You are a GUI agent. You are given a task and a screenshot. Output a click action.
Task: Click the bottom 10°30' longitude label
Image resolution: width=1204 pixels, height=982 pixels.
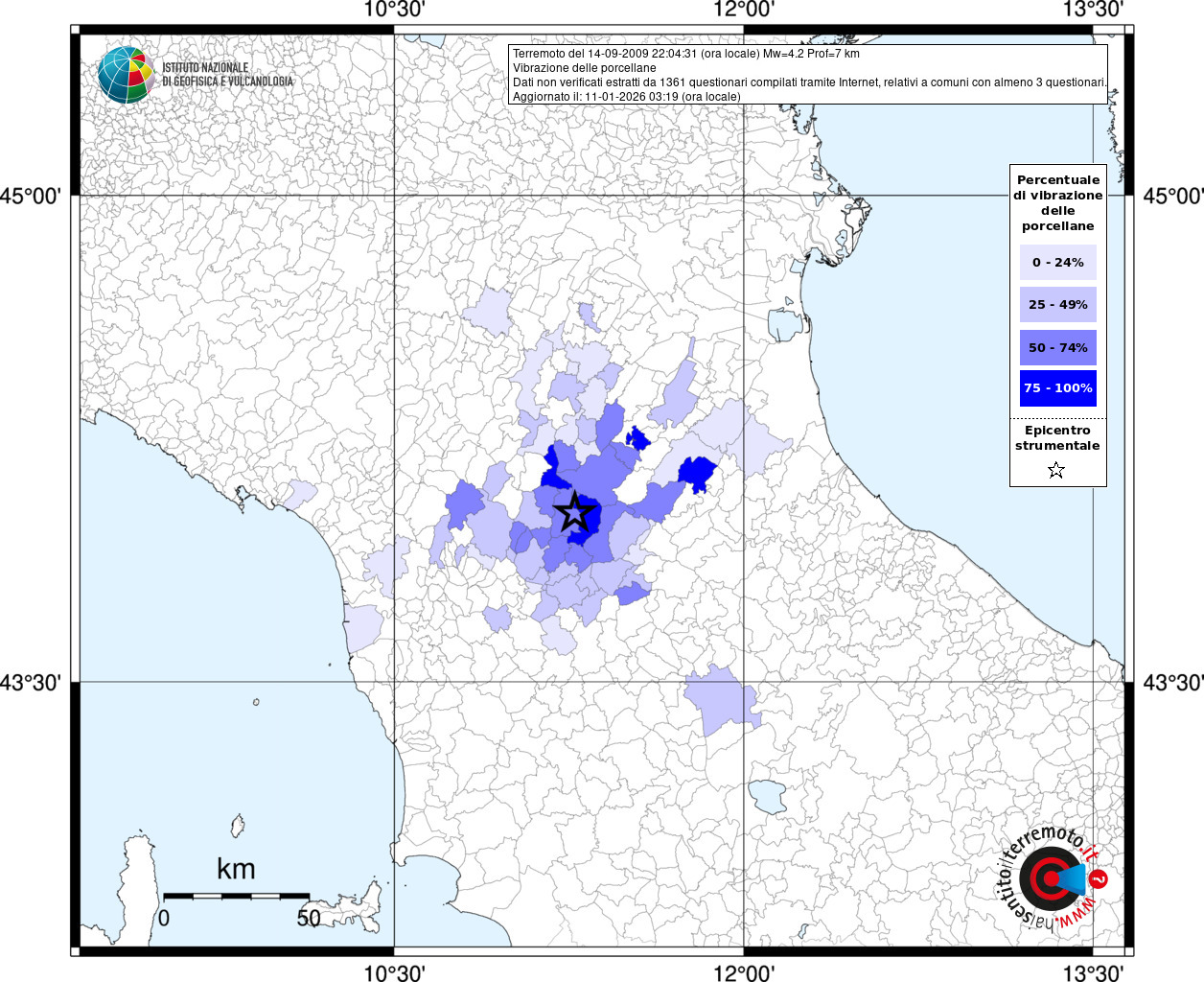click(394, 973)
